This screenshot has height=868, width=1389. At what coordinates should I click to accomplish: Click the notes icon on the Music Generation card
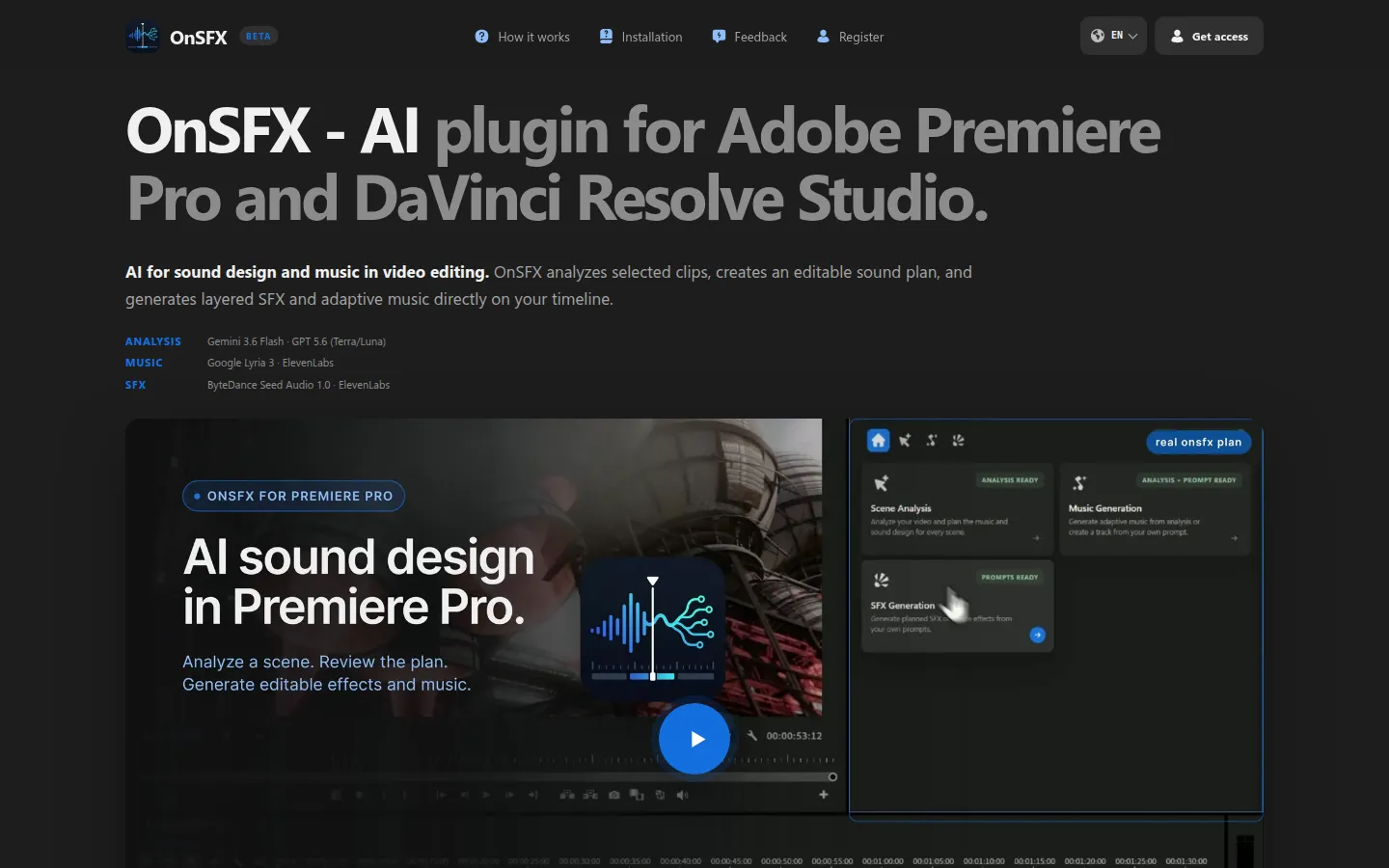tap(1079, 483)
